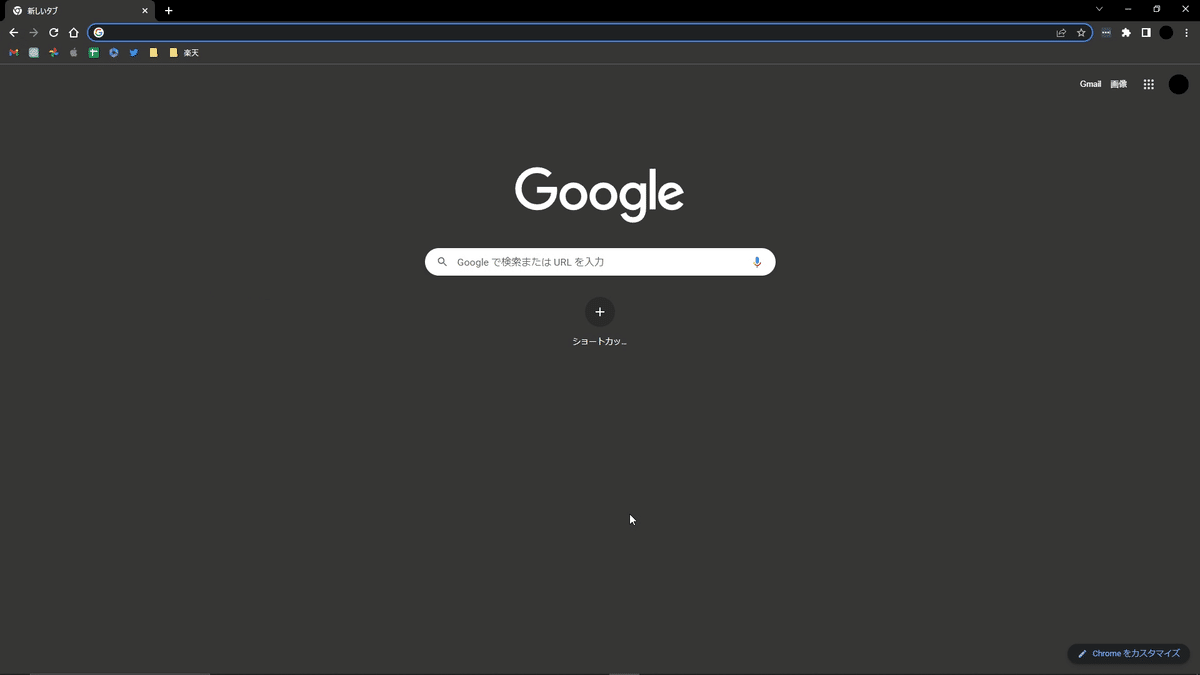The height and width of the screenshot is (675, 1200).
Task: Reload the current page
Action: coord(54,33)
